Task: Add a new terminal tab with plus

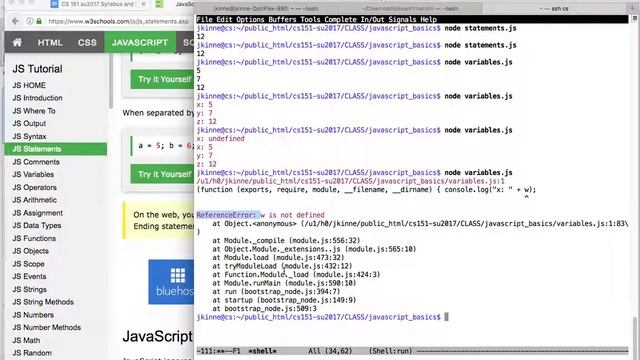Action: (632, 8)
